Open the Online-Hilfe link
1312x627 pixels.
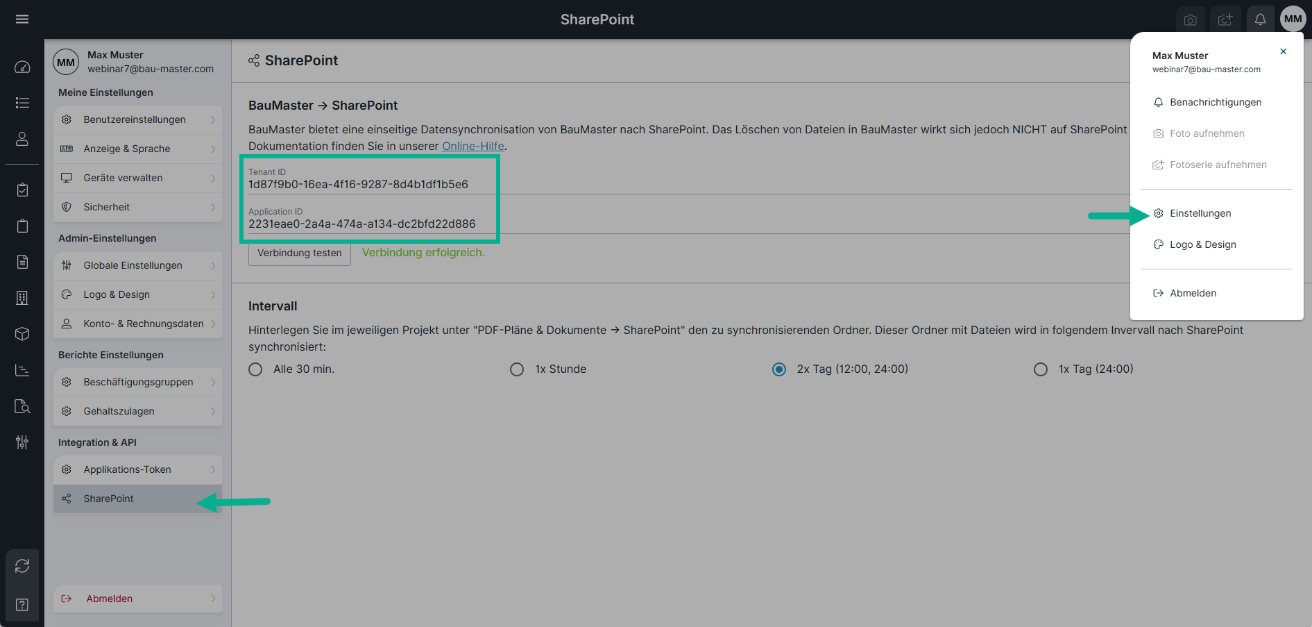(473, 146)
